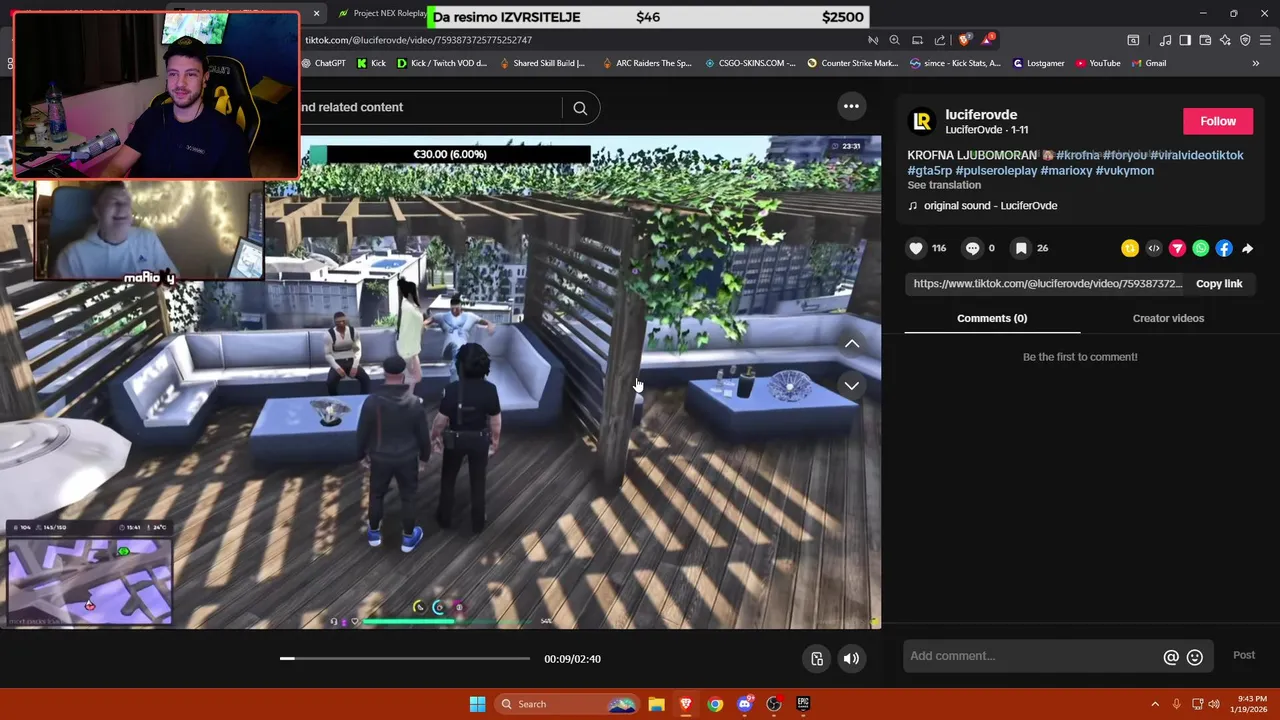This screenshot has height=720, width=1280.
Task: Show more bookmarks with the chevron
Action: point(1255,63)
